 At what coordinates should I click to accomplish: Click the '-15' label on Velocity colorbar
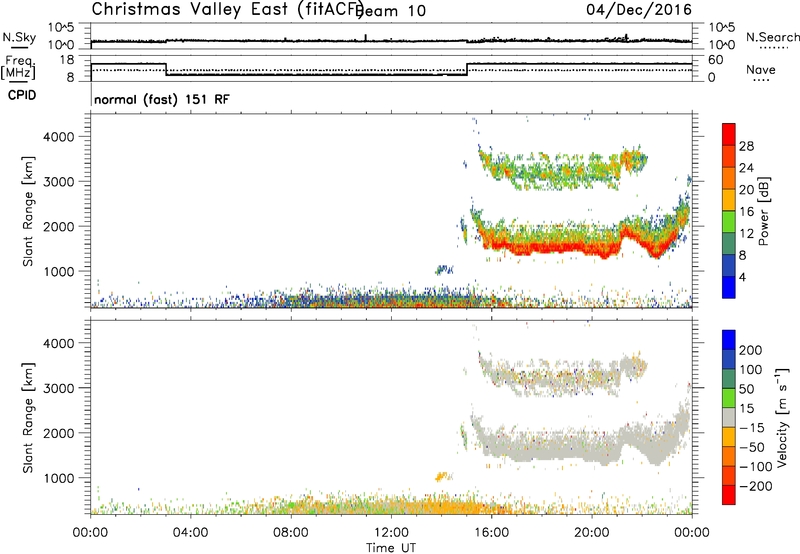pyautogui.click(x=752, y=428)
